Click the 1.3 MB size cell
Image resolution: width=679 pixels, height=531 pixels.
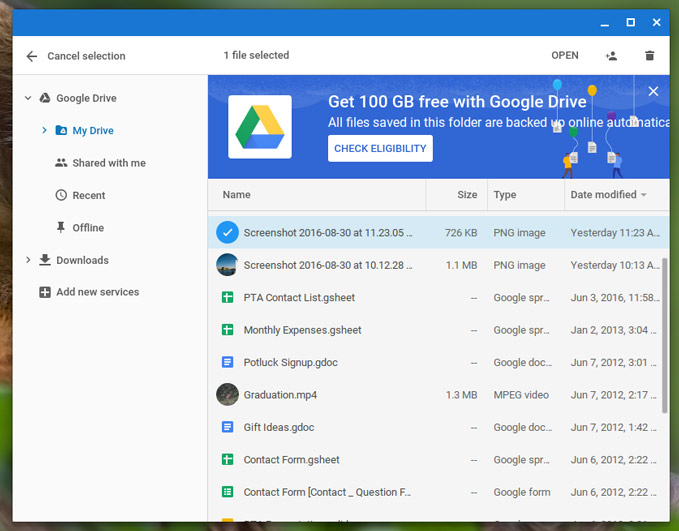[461, 395]
